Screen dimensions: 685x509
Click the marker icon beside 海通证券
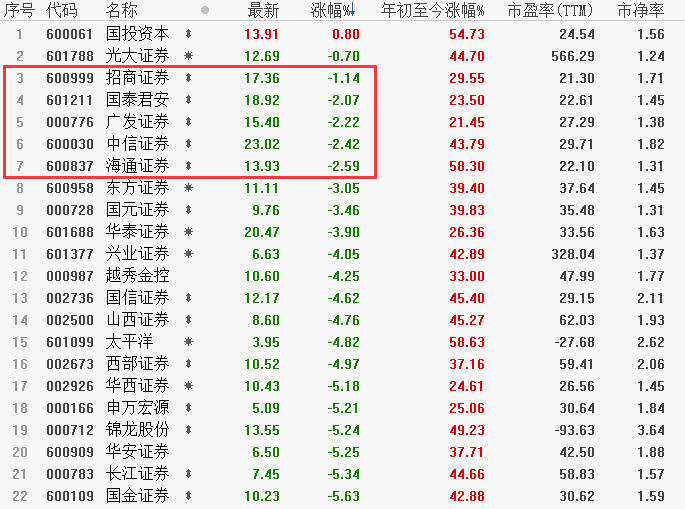coord(188,166)
